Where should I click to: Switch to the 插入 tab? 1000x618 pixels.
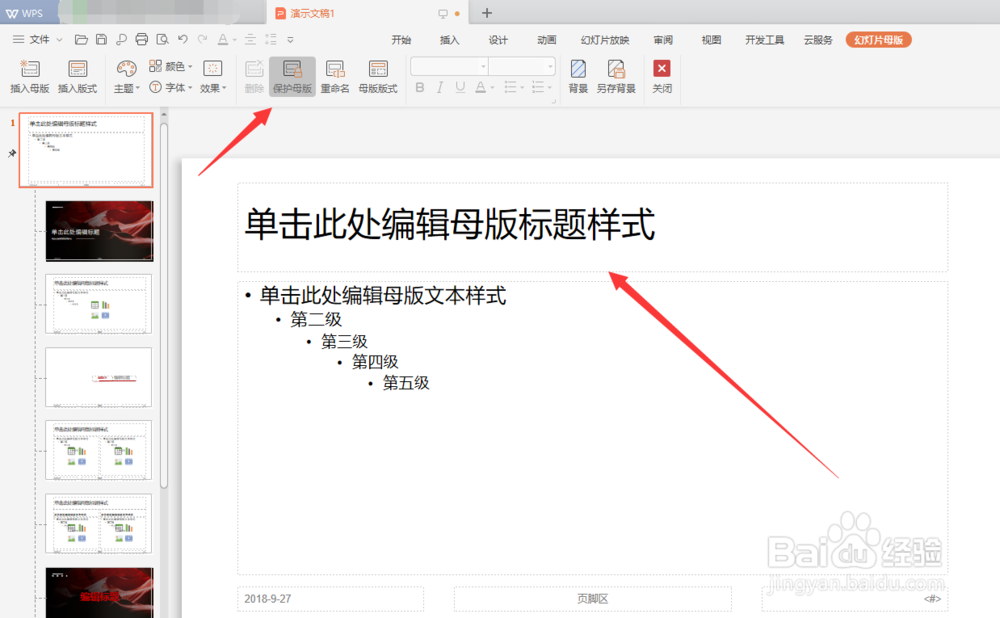click(450, 40)
